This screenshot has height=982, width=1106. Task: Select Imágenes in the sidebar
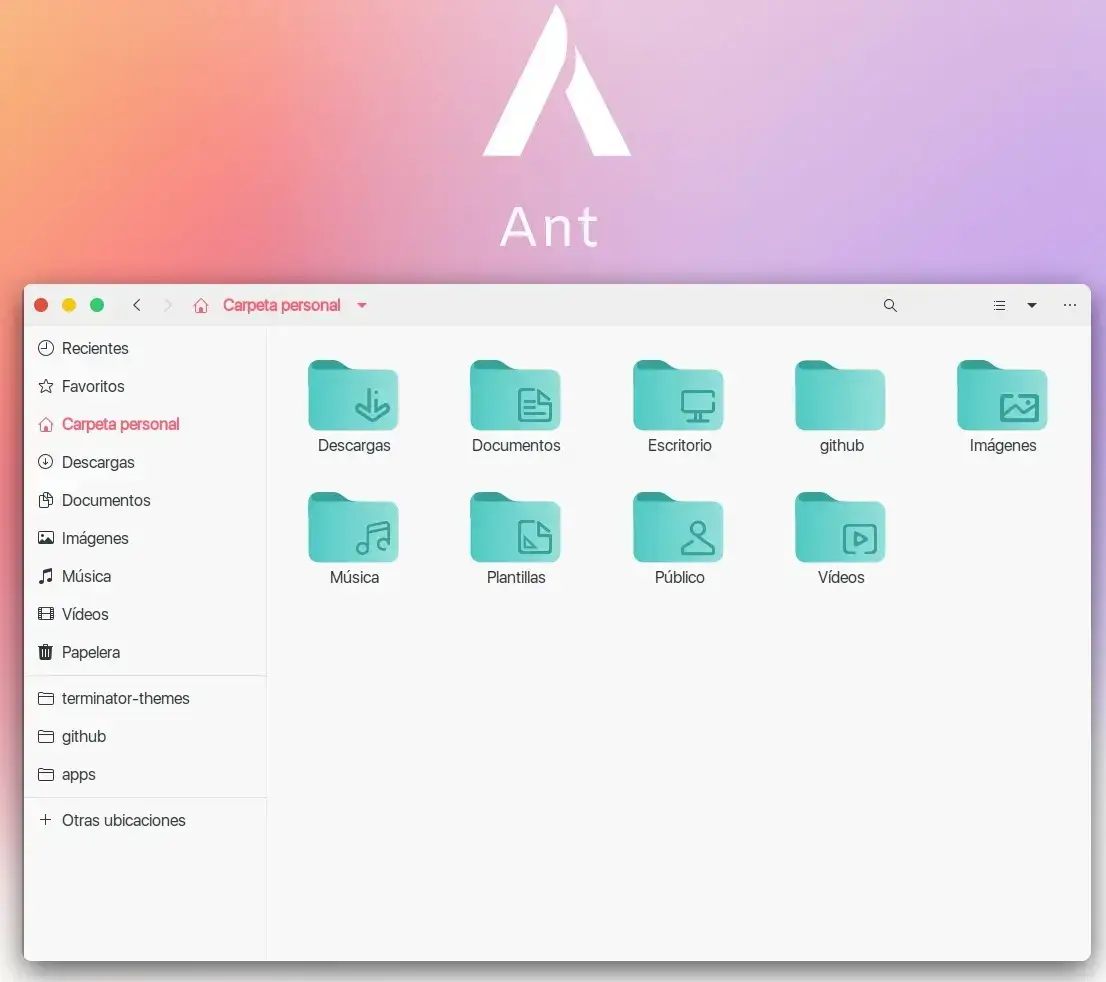point(95,538)
